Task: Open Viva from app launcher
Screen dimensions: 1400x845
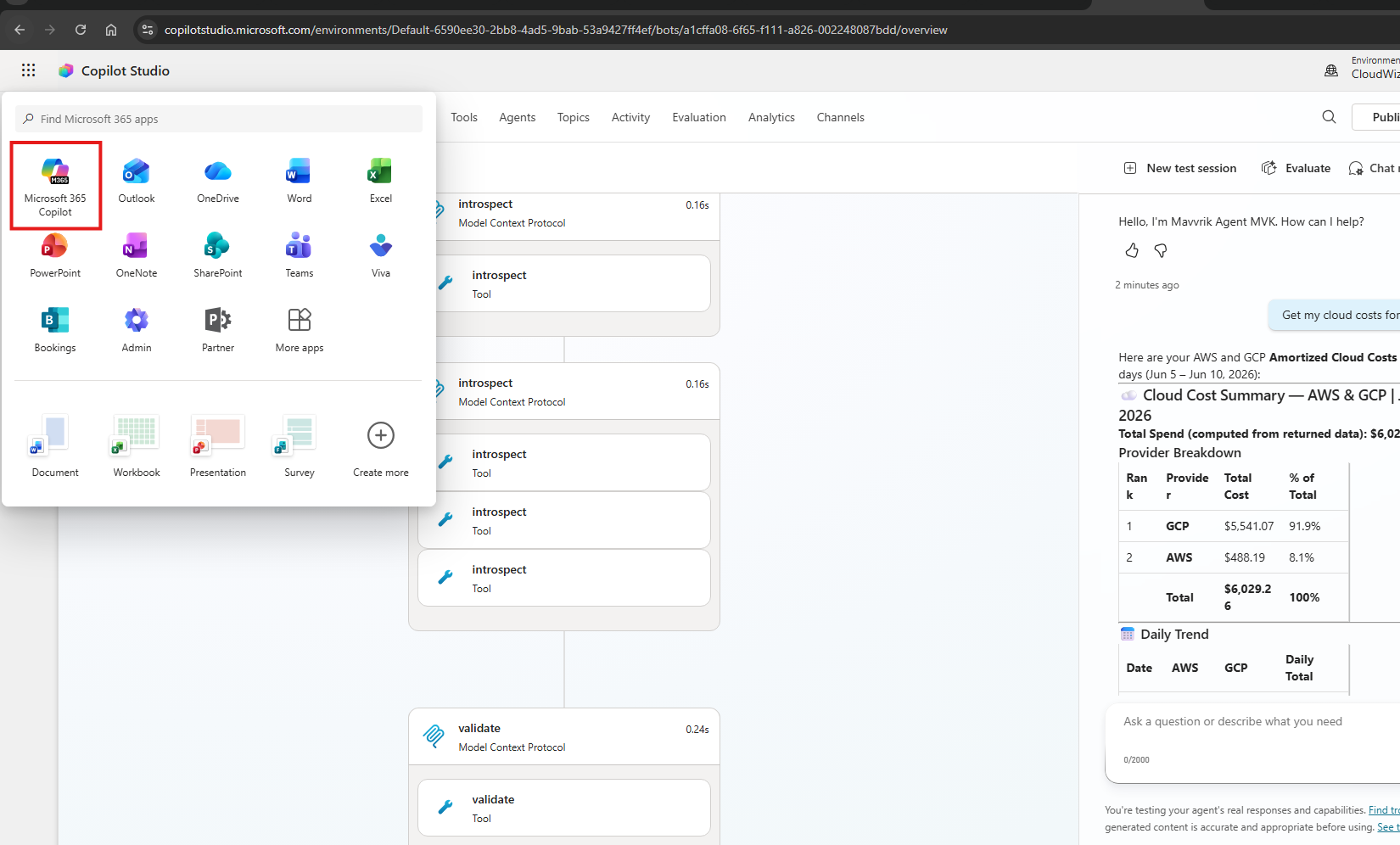Action: tap(381, 256)
